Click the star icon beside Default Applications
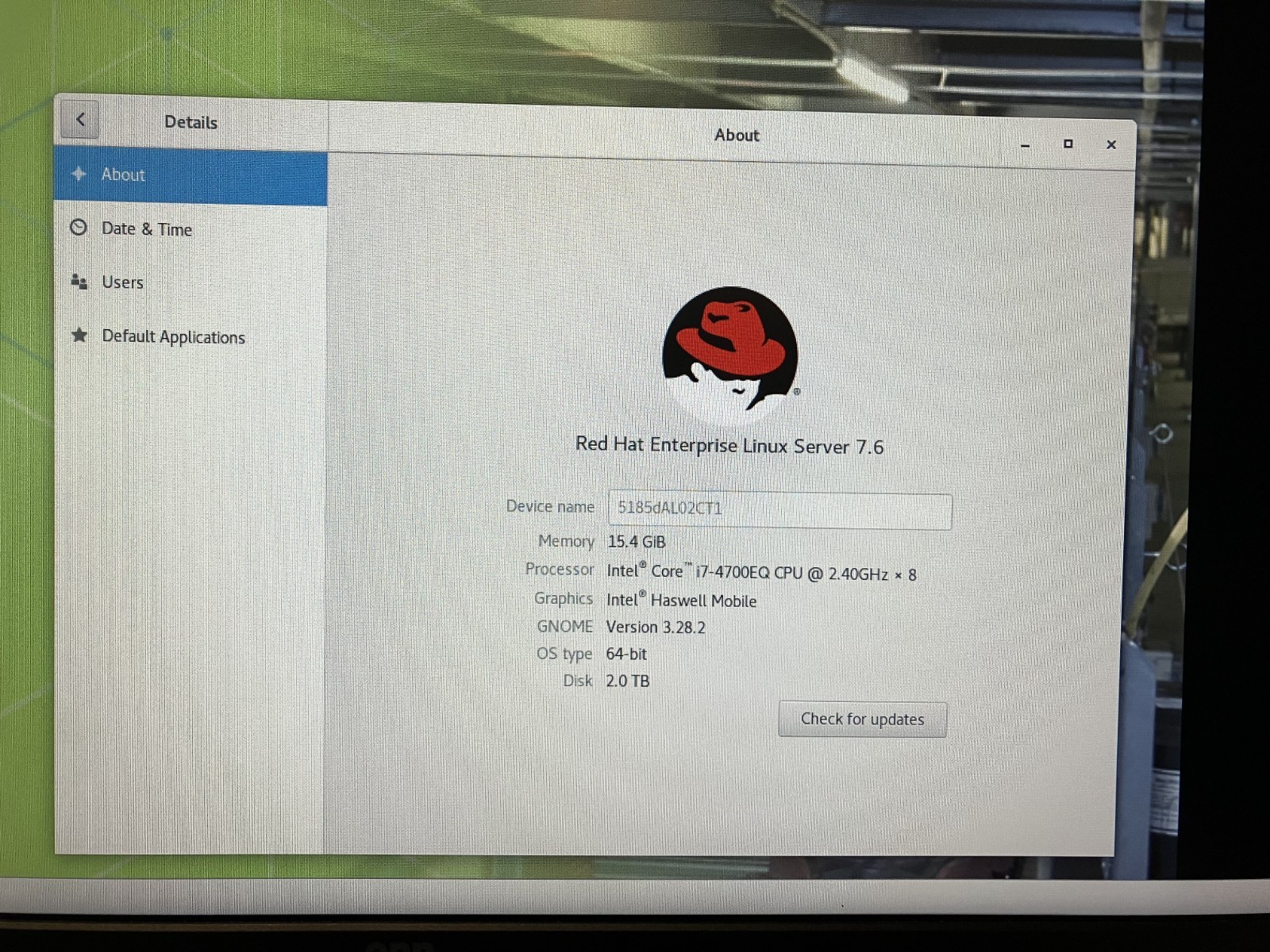The width and height of the screenshot is (1270, 952). pyautogui.click(x=79, y=335)
